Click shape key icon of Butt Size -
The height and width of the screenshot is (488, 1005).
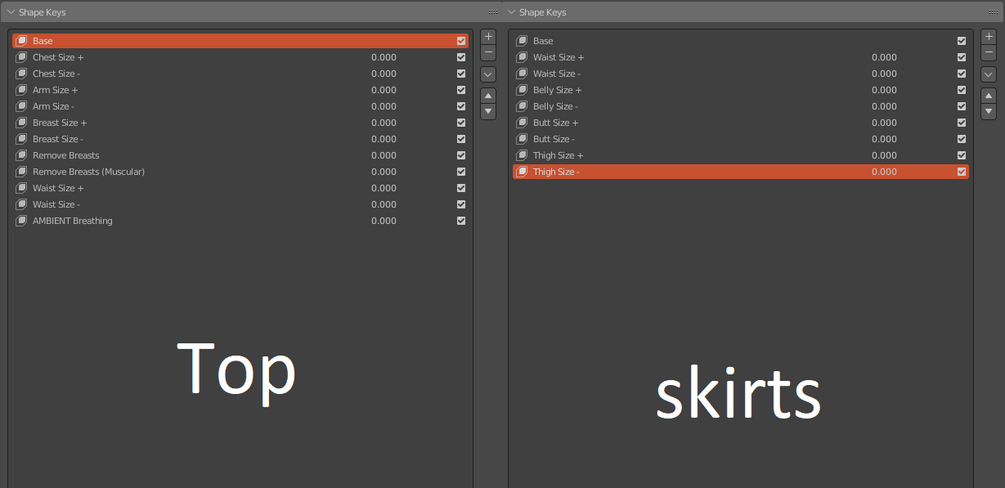pyautogui.click(x=522, y=139)
